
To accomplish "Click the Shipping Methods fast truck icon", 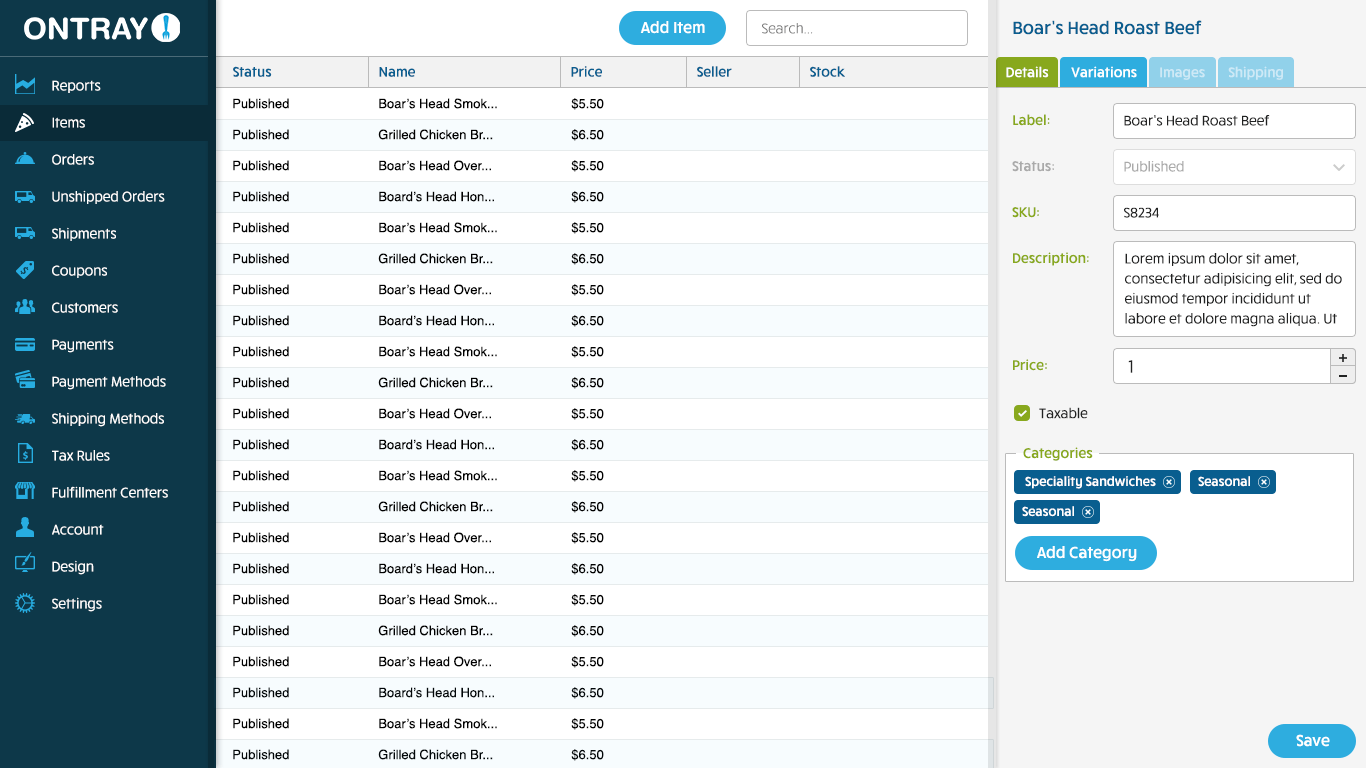I will (x=25, y=418).
